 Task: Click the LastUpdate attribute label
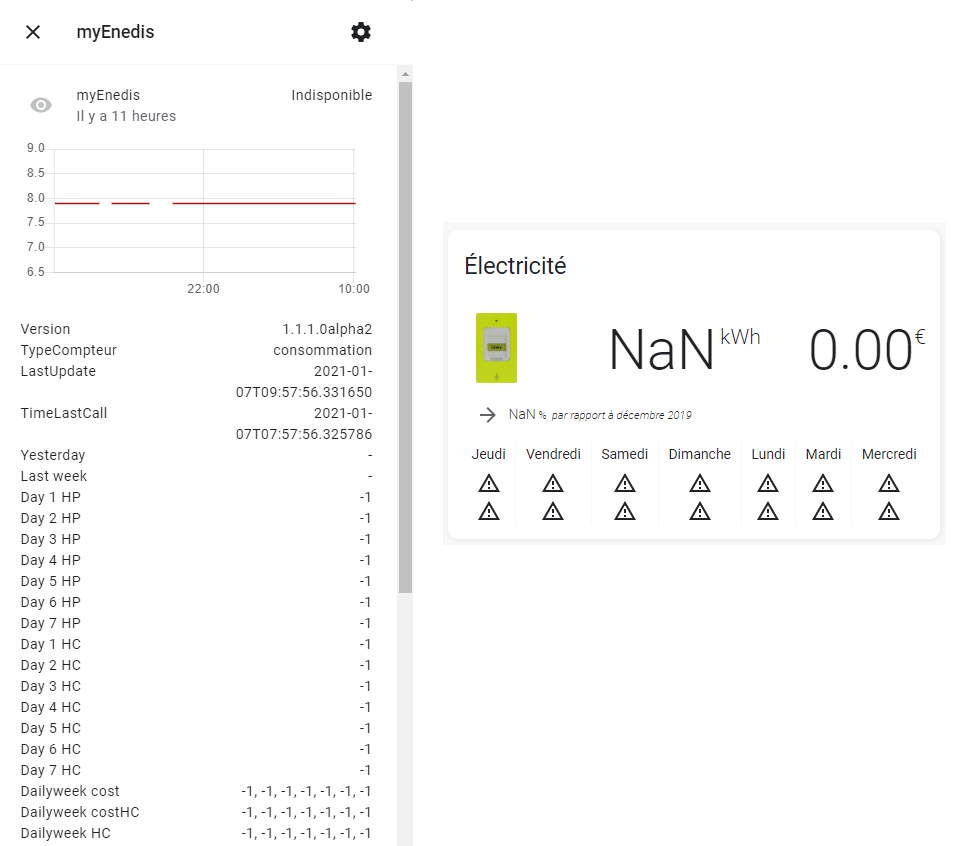[58, 371]
